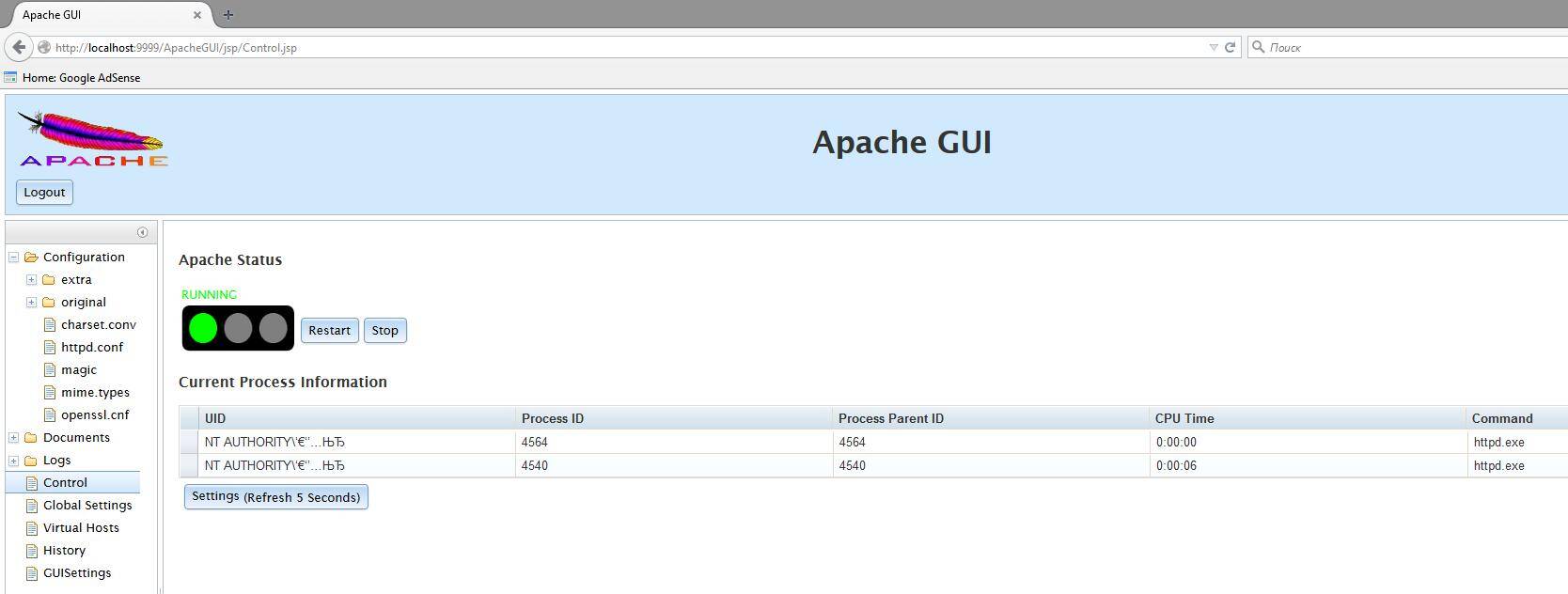1568x594 pixels.
Task: Expand the extra folder node
Action: tap(31, 279)
